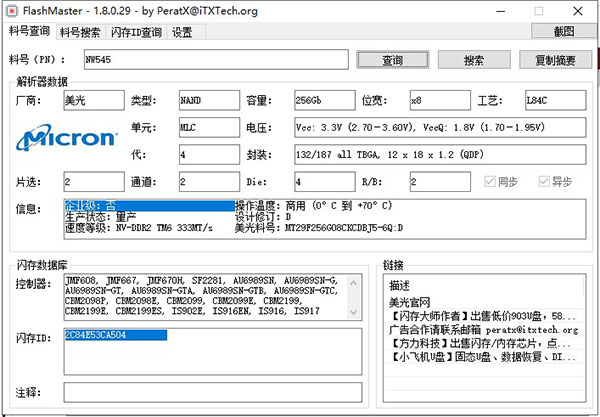Click the controller list down arrow
This screenshot has width=600, height=417.
click(x=354, y=312)
